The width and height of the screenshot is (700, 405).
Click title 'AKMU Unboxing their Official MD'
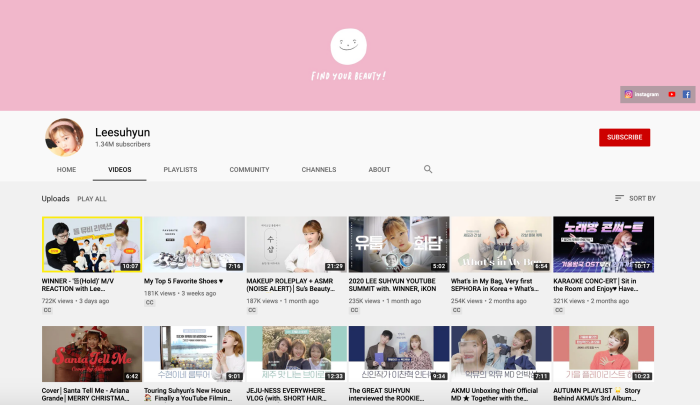495,394
